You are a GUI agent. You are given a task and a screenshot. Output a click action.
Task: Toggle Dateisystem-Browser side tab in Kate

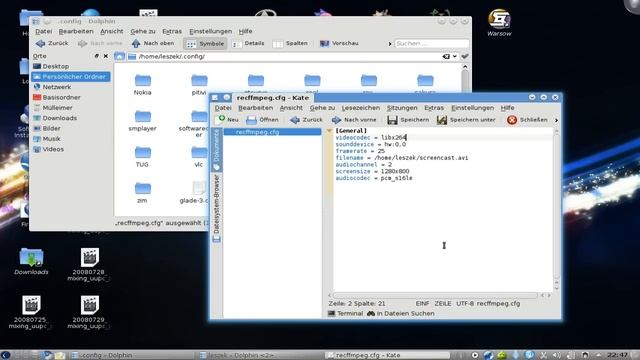(216, 208)
